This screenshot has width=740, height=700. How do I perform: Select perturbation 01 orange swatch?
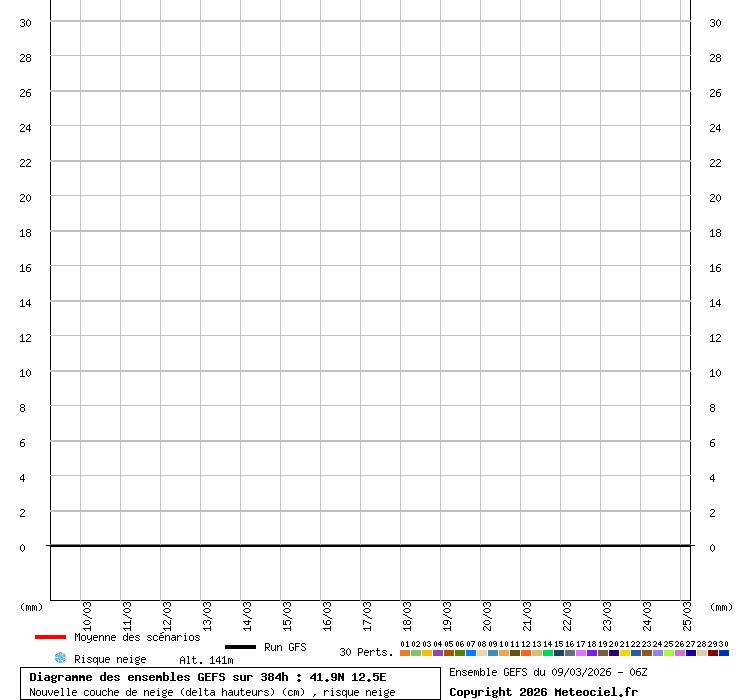(405, 653)
